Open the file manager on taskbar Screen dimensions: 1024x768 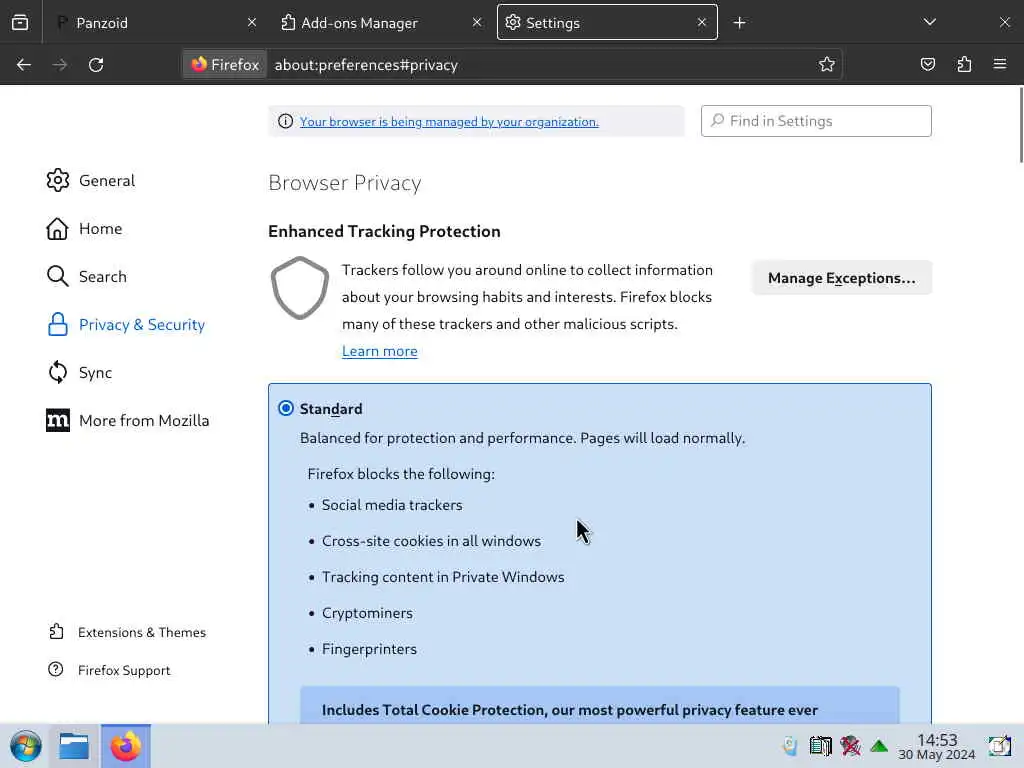tap(74, 746)
